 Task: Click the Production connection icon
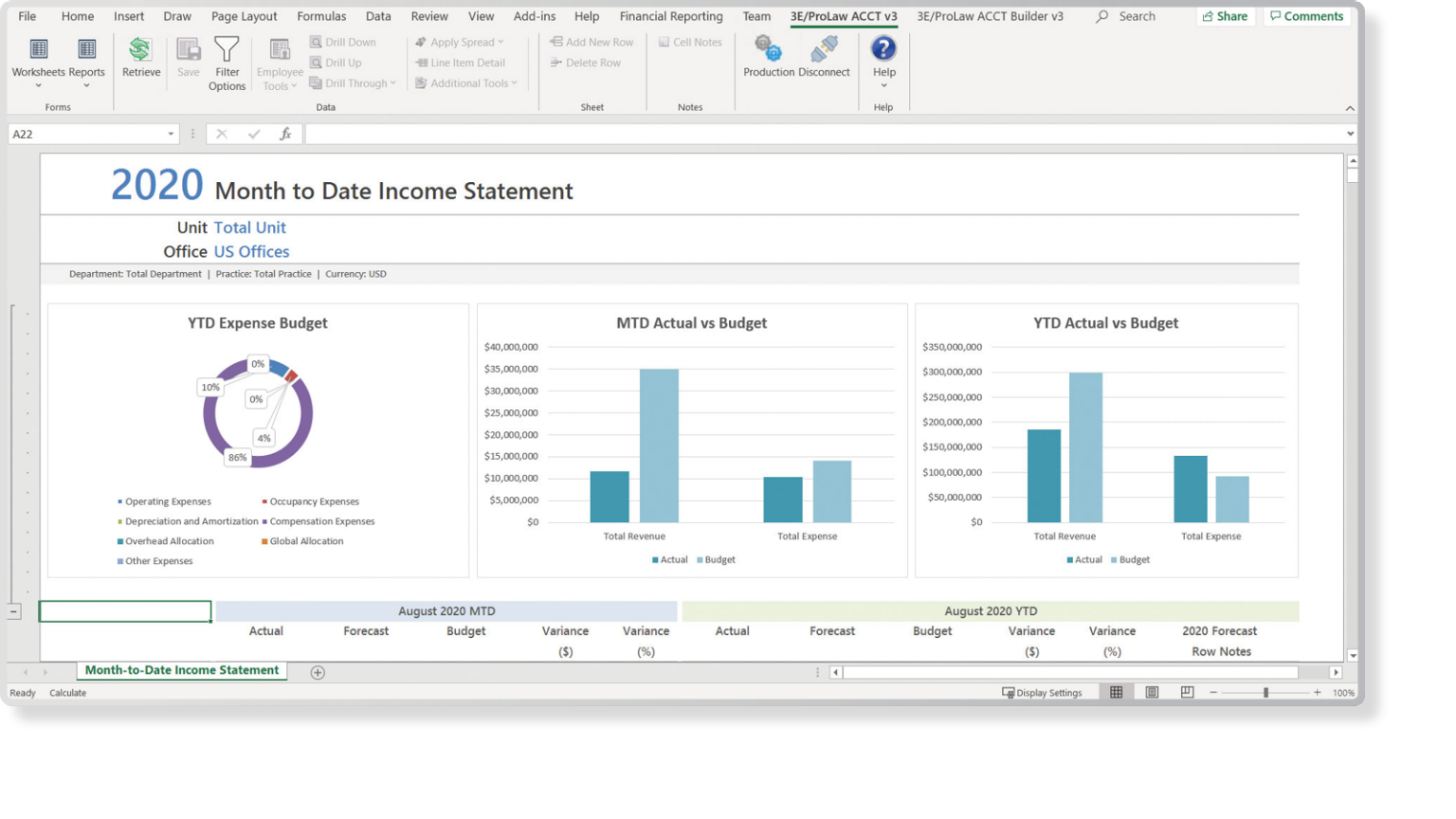(768, 49)
